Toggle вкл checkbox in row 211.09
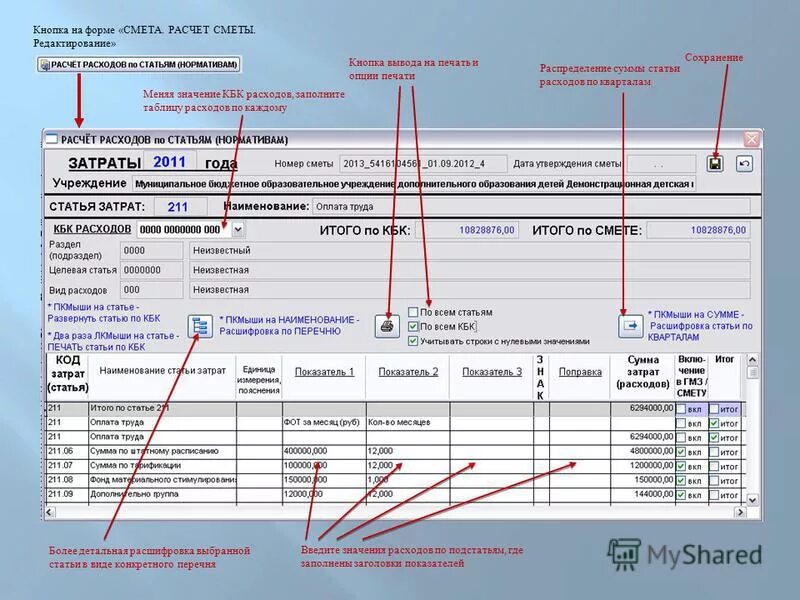The width and height of the screenshot is (800, 600). (x=681, y=494)
